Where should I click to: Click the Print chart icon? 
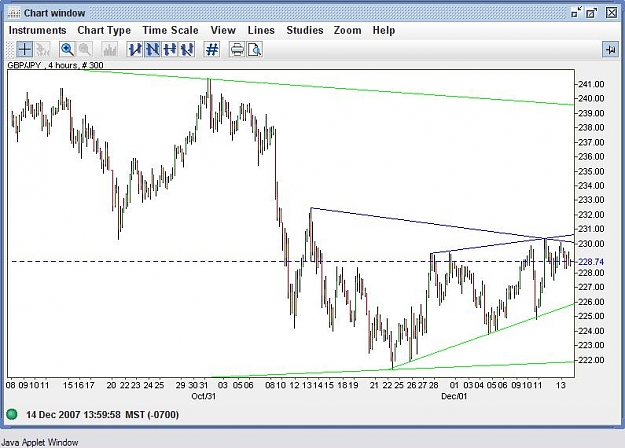237,49
